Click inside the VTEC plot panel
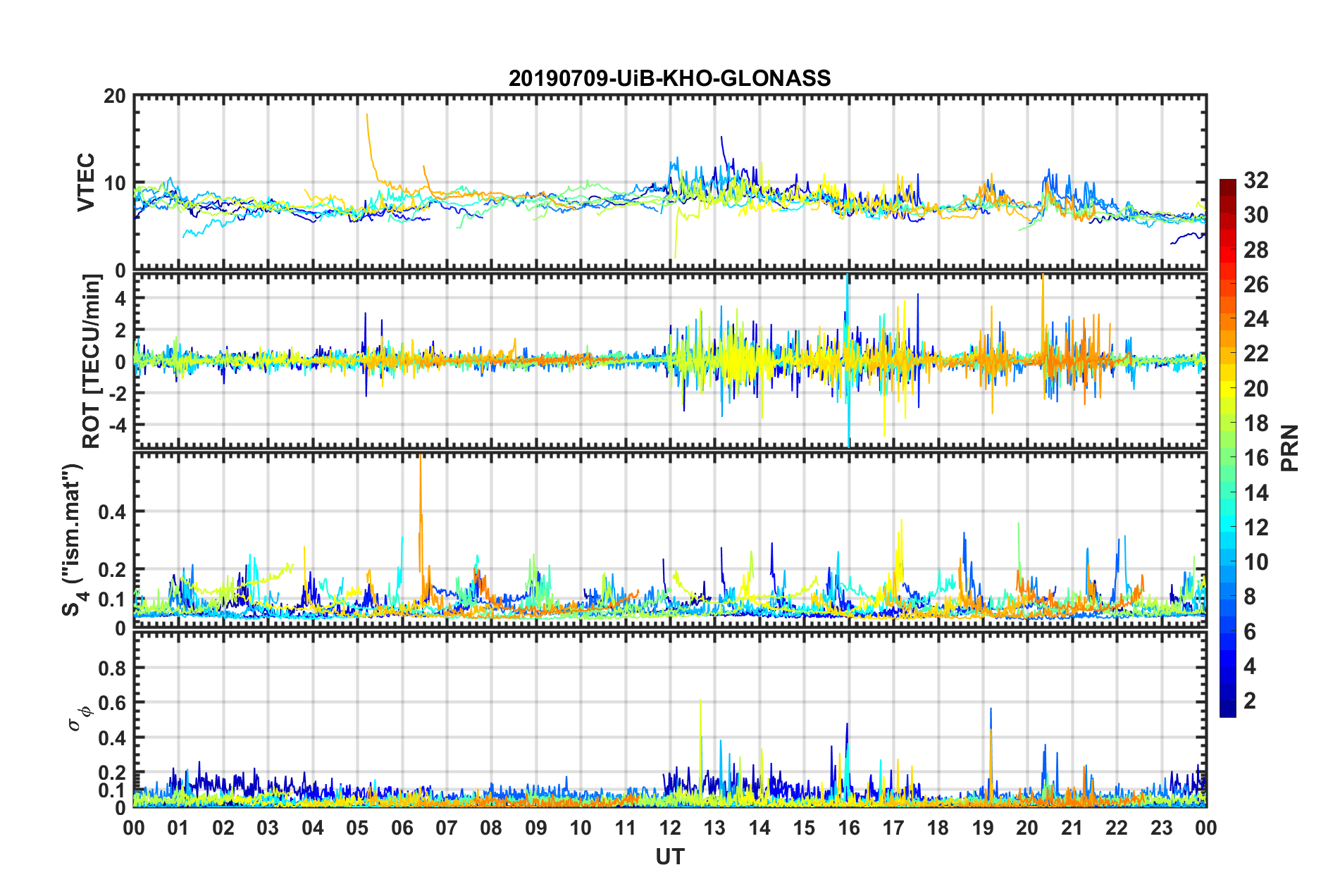This screenshot has height=896, width=1340. click(670, 182)
